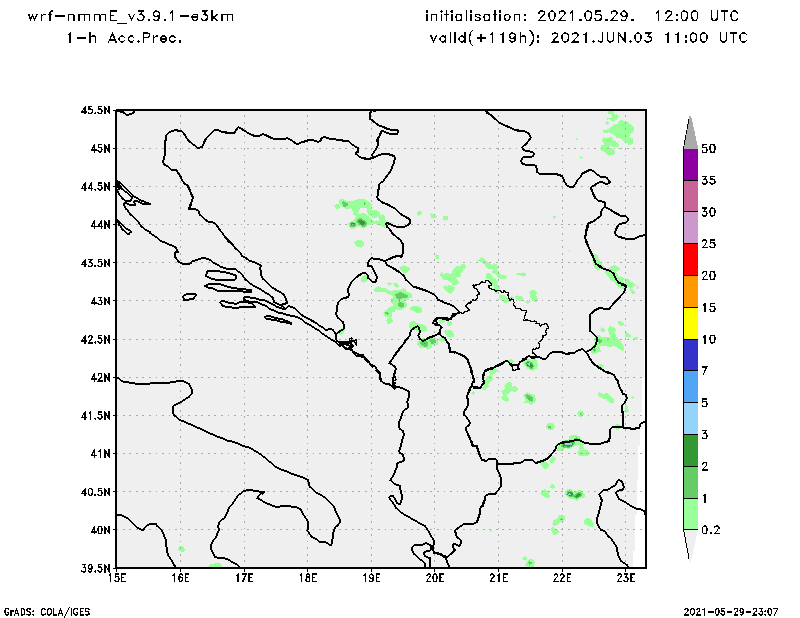This screenshot has height=618, width=800.
Task: Click gray arrow atop the color scale
Action: (x=689, y=132)
